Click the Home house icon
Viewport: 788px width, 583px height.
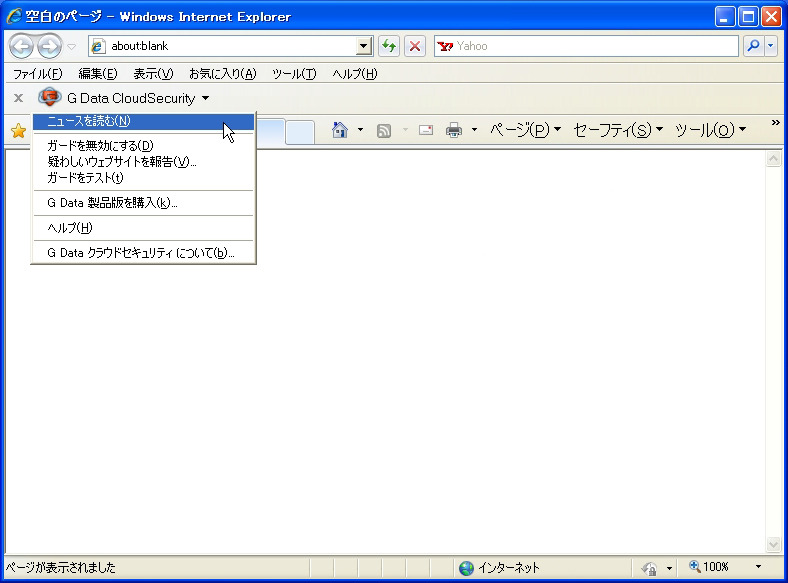tap(340, 130)
